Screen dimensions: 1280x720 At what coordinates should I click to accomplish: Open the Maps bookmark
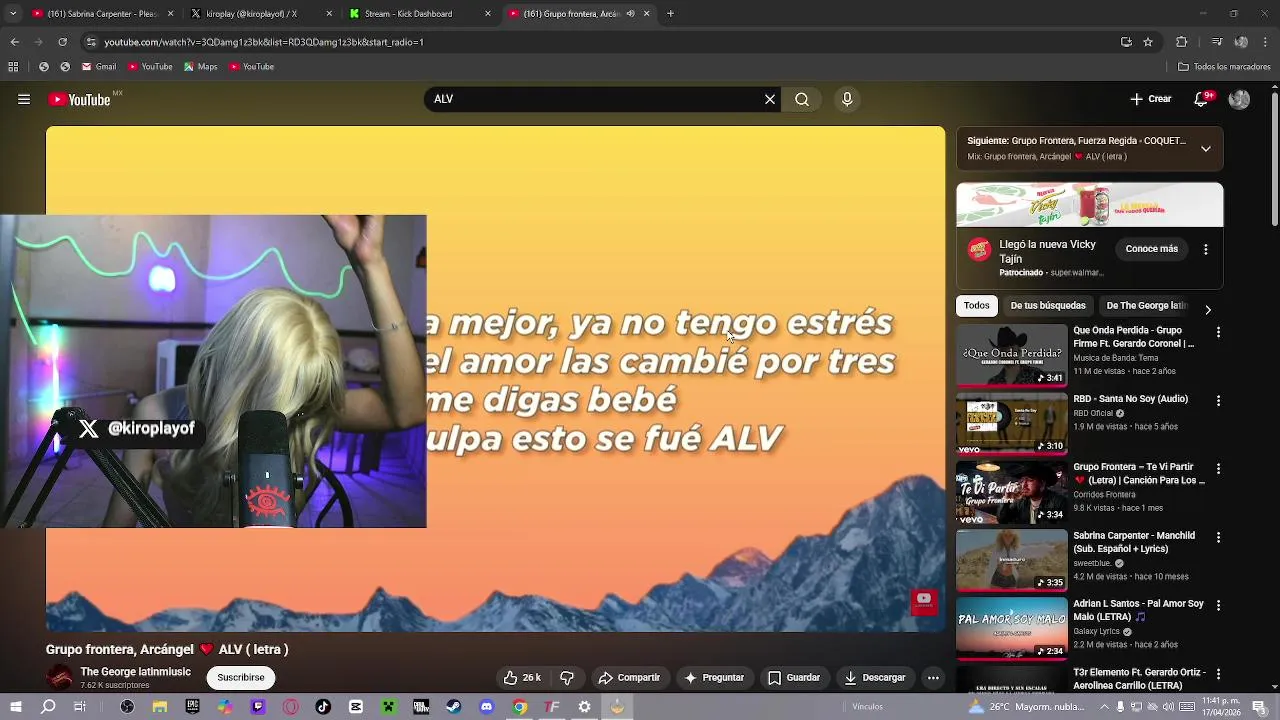coord(201,67)
